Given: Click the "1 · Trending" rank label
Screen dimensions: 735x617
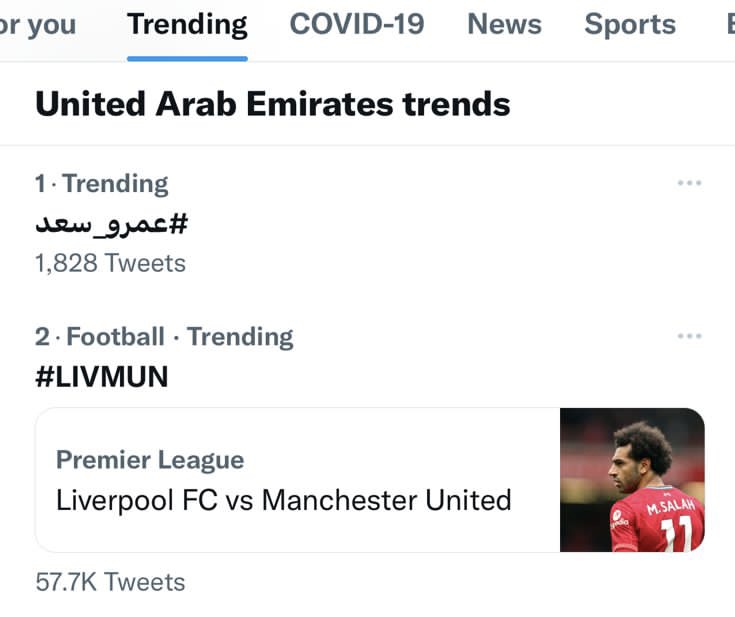Looking at the screenshot, I should (101, 183).
